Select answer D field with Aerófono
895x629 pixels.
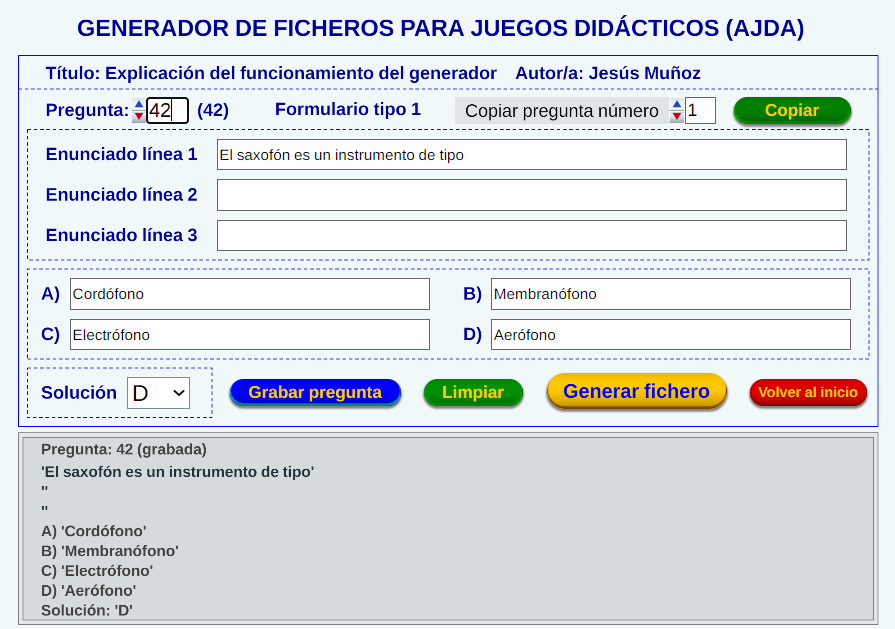pos(670,335)
